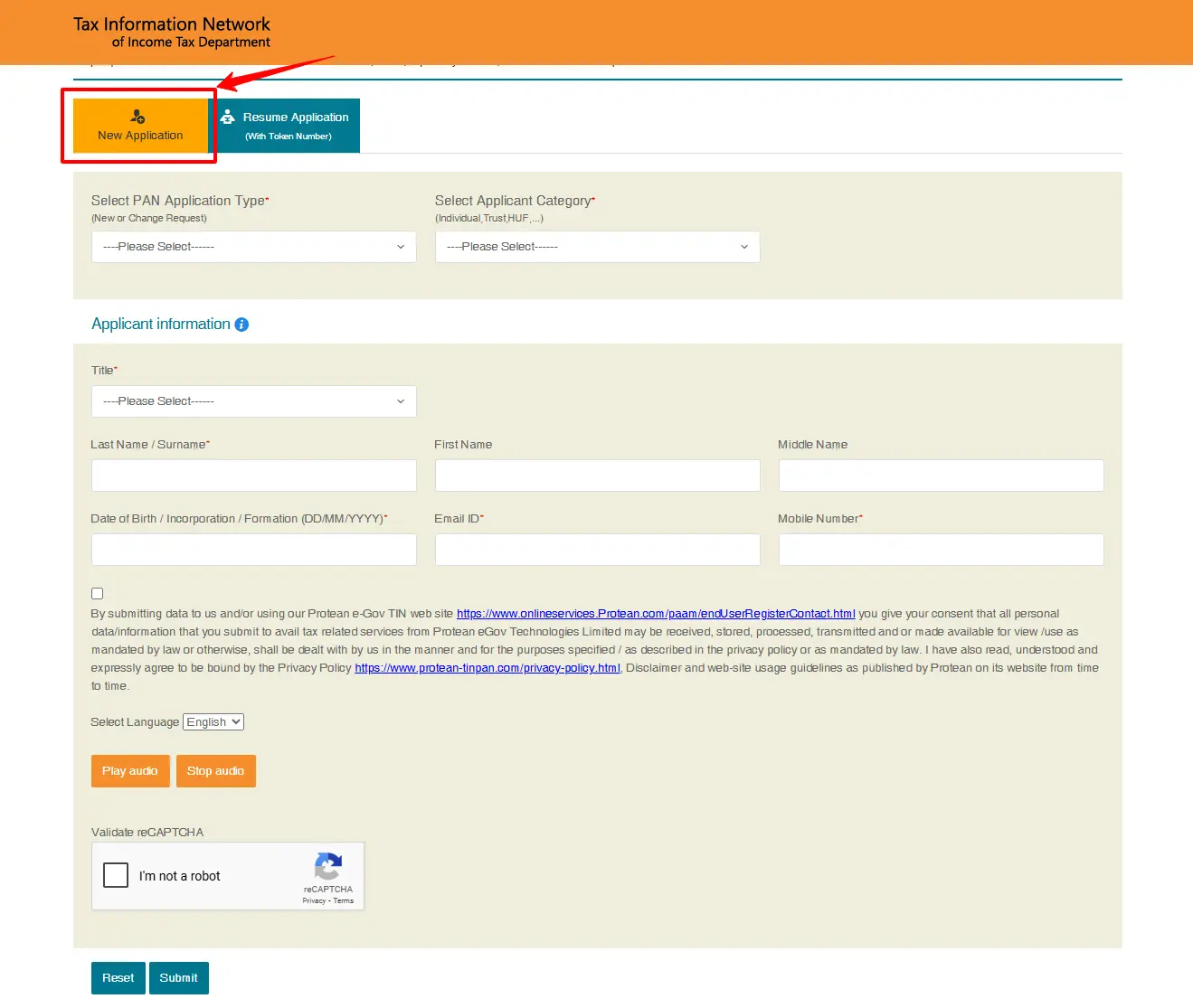Click the Applicant information info icon
The height and width of the screenshot is (1008, 1193).
point(241,325)
